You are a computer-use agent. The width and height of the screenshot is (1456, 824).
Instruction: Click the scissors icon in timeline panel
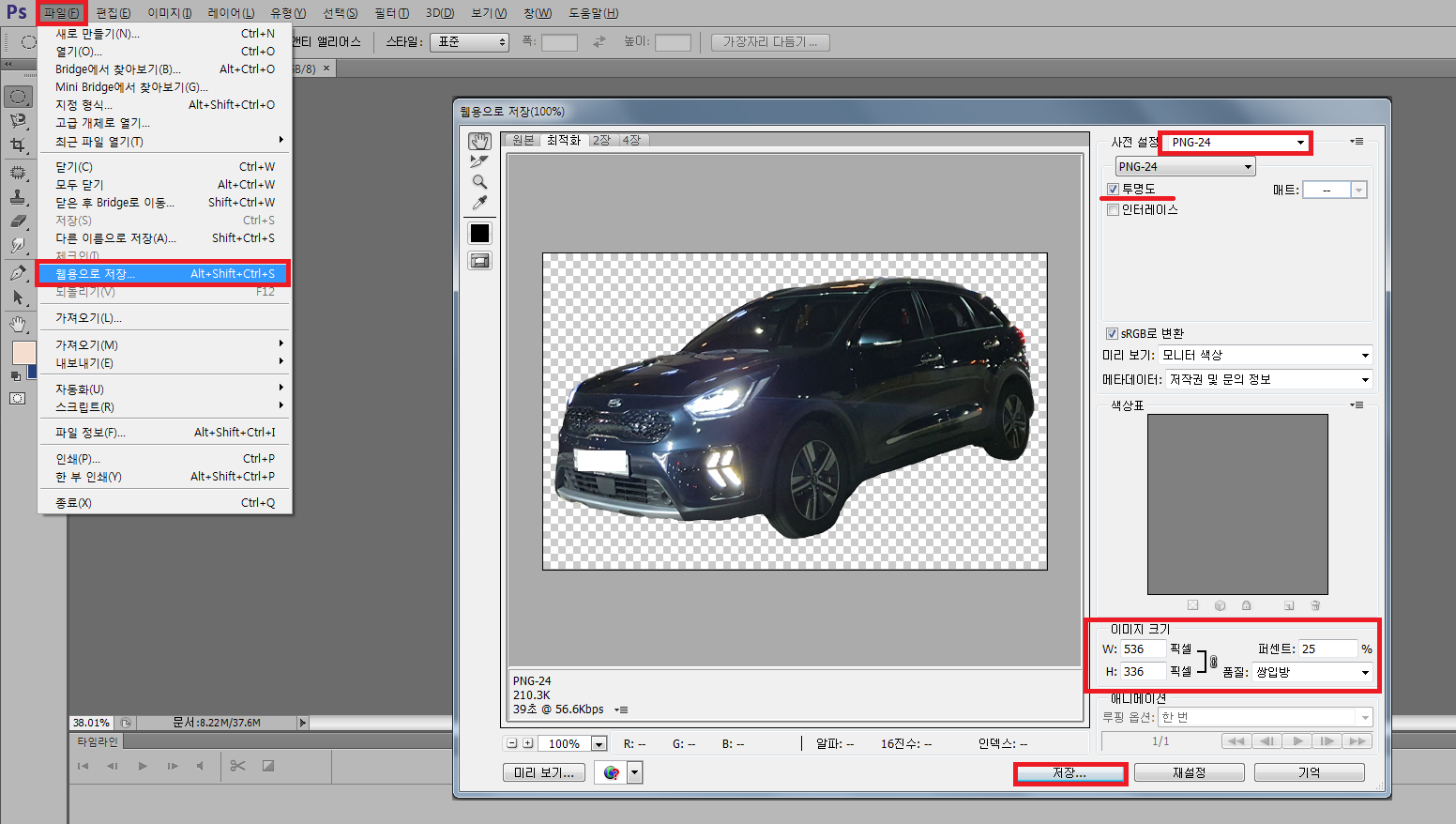237,766
